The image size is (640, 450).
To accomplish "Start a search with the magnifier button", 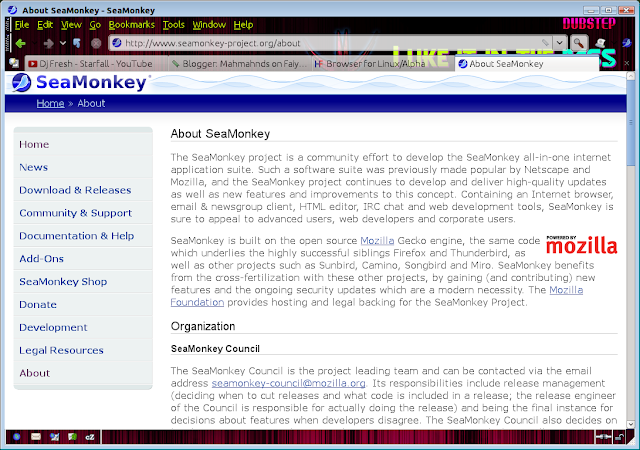I will tap(579, 42).
